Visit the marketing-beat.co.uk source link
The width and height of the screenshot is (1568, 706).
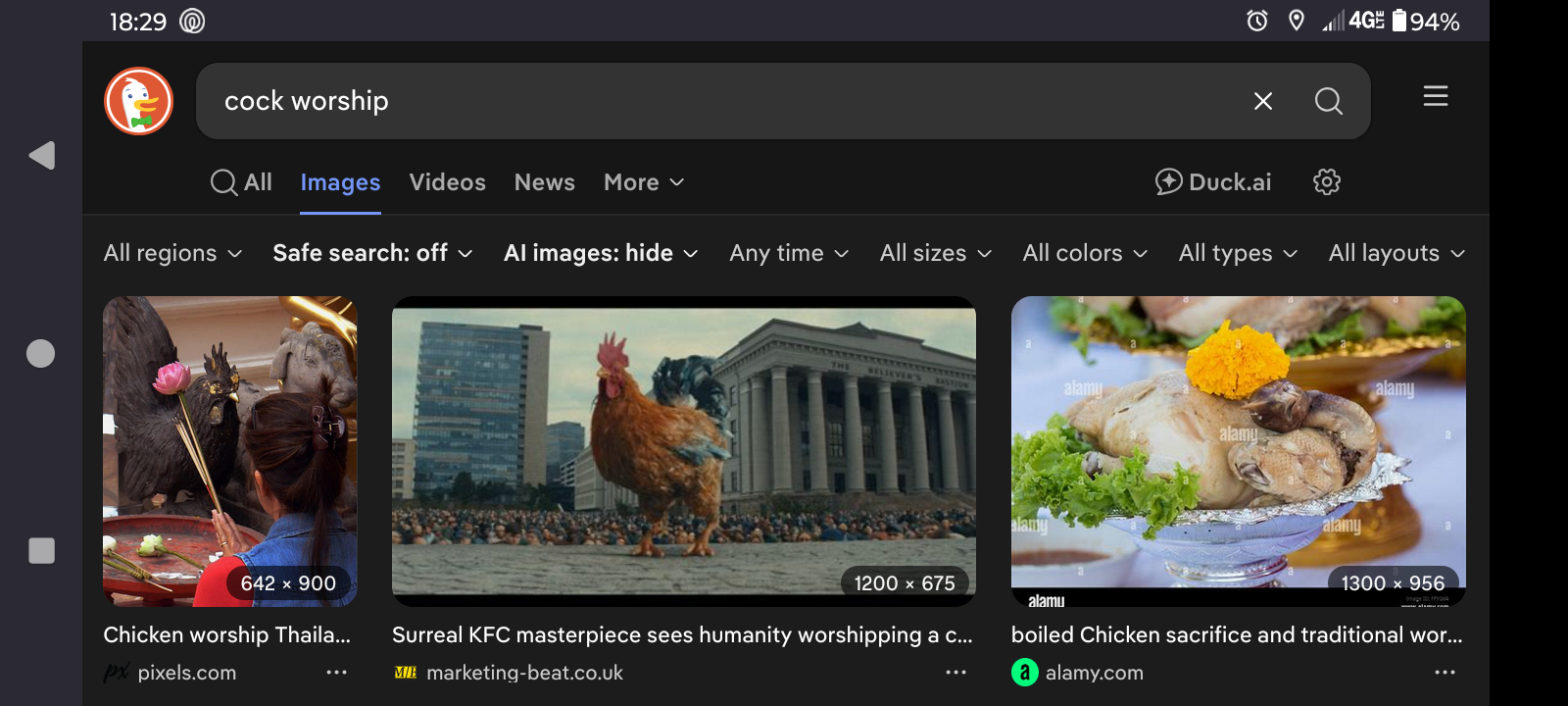(x=509, y=673)
